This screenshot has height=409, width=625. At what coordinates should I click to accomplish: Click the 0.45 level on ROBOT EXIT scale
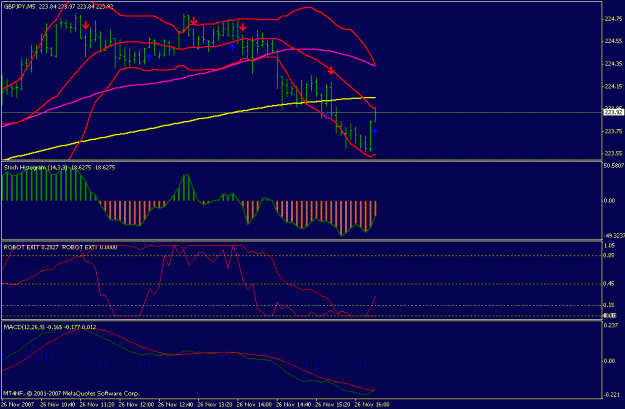point(610,284)
